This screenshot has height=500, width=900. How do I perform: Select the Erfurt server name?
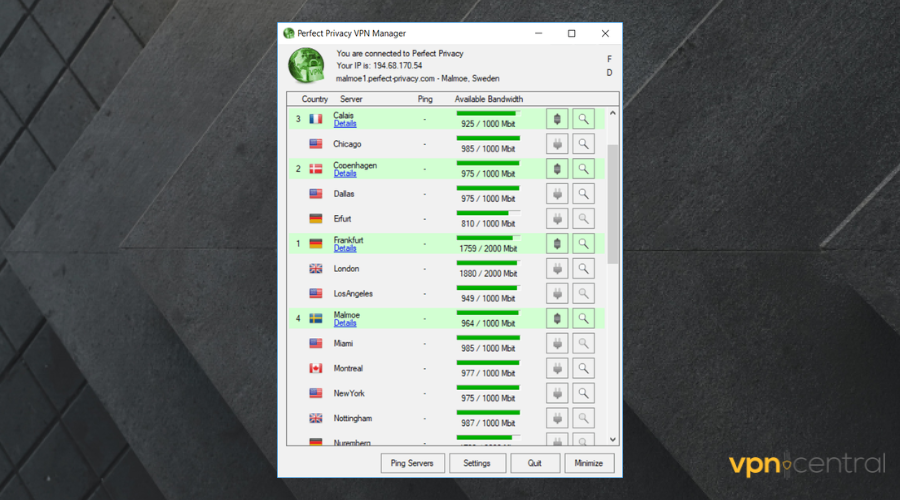tap(342, 219)
